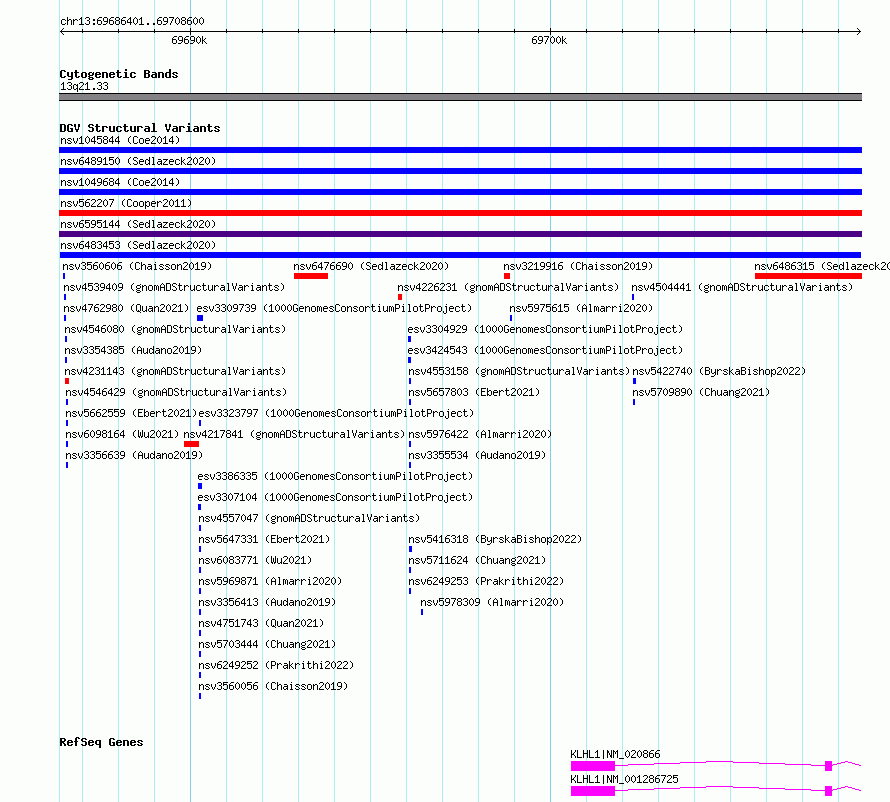Open nsv6098164 (Wu2021) label
This screenshot has height=802, width=890.
pyautogui.click(x=122, y=434)
